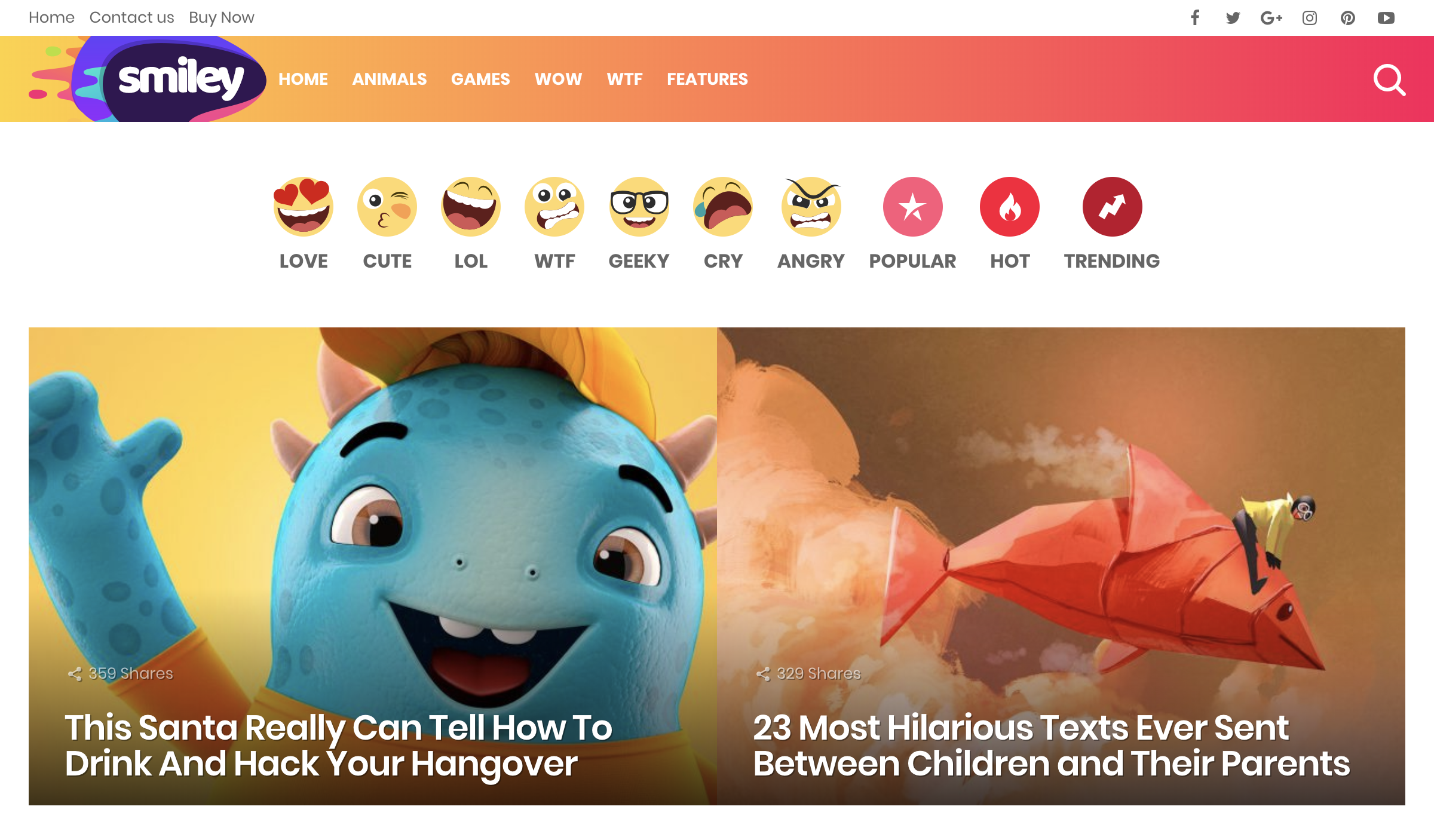Click the LOVE emoji filter icon
The height and width of the screenshot is (840, 1434).
304,207
